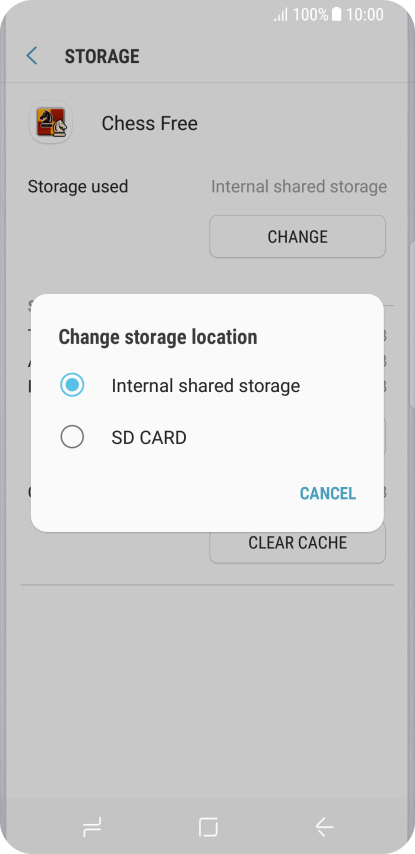Viewport: 415px width, 854px height.
Task: Tap the STORAGE page title
Action: [102, 56]
